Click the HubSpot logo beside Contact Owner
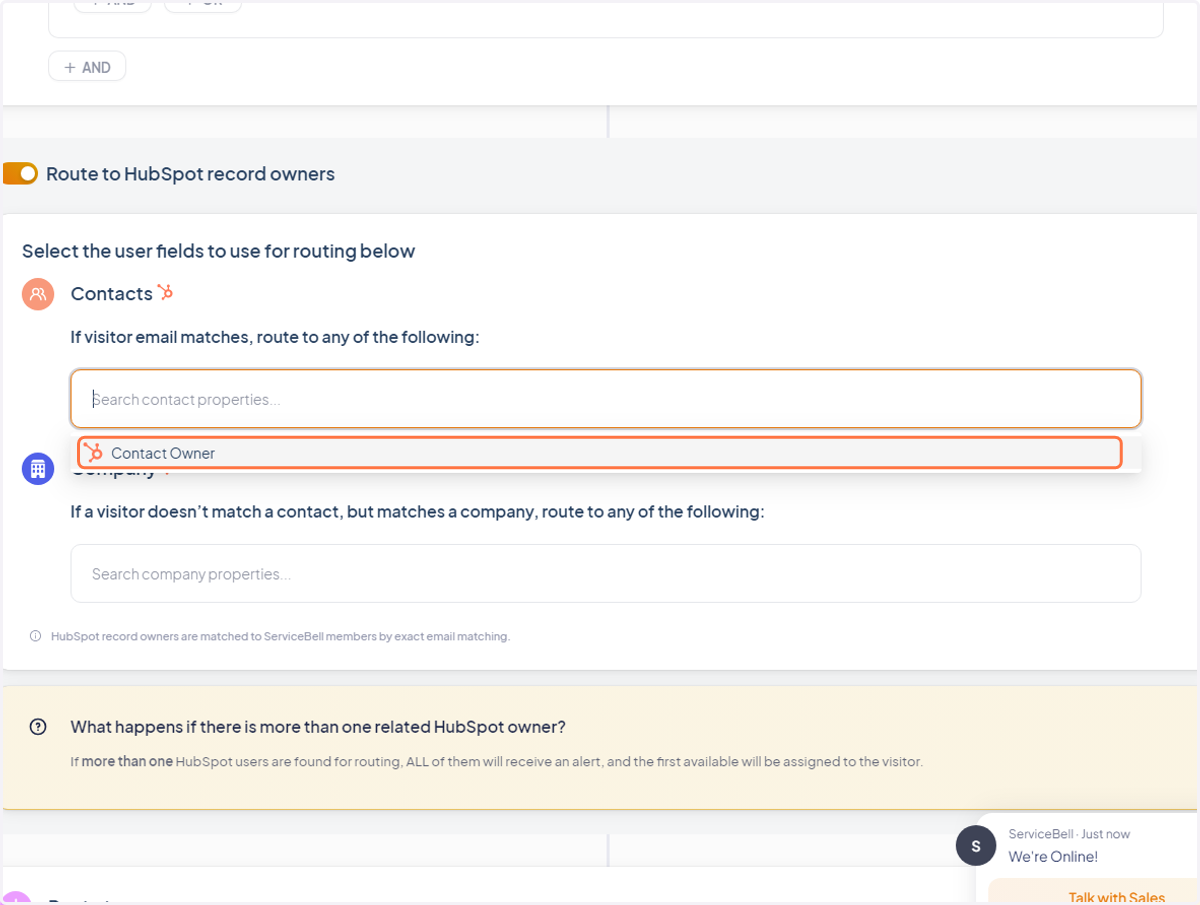 [93, 453]
